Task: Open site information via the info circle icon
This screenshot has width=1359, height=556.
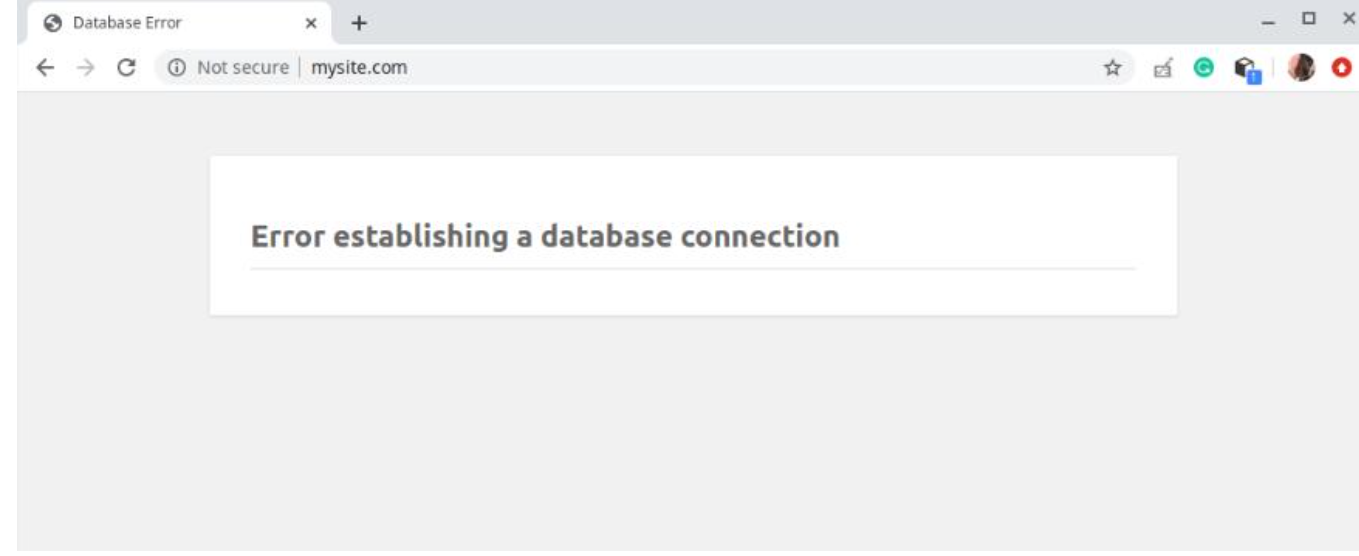Action: pos(177,68)
